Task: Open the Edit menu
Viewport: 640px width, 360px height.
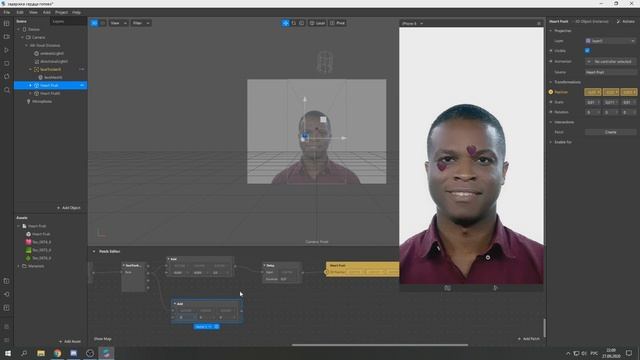Action: (20, 12)
